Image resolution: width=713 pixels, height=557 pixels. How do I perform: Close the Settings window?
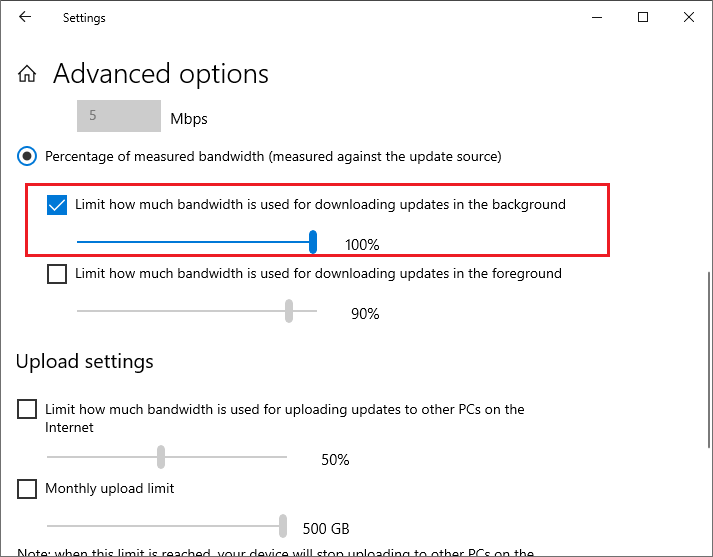click(689, 17)
